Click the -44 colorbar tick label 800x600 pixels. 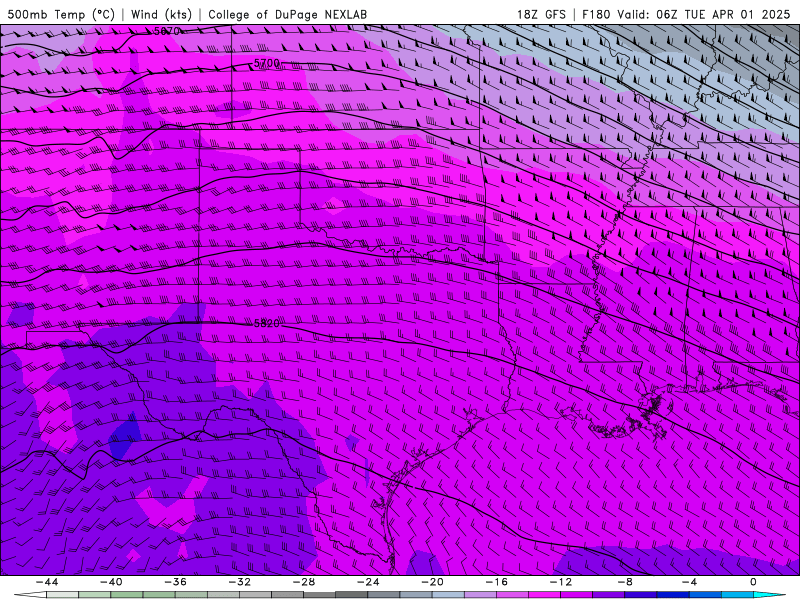pos(47,582)
